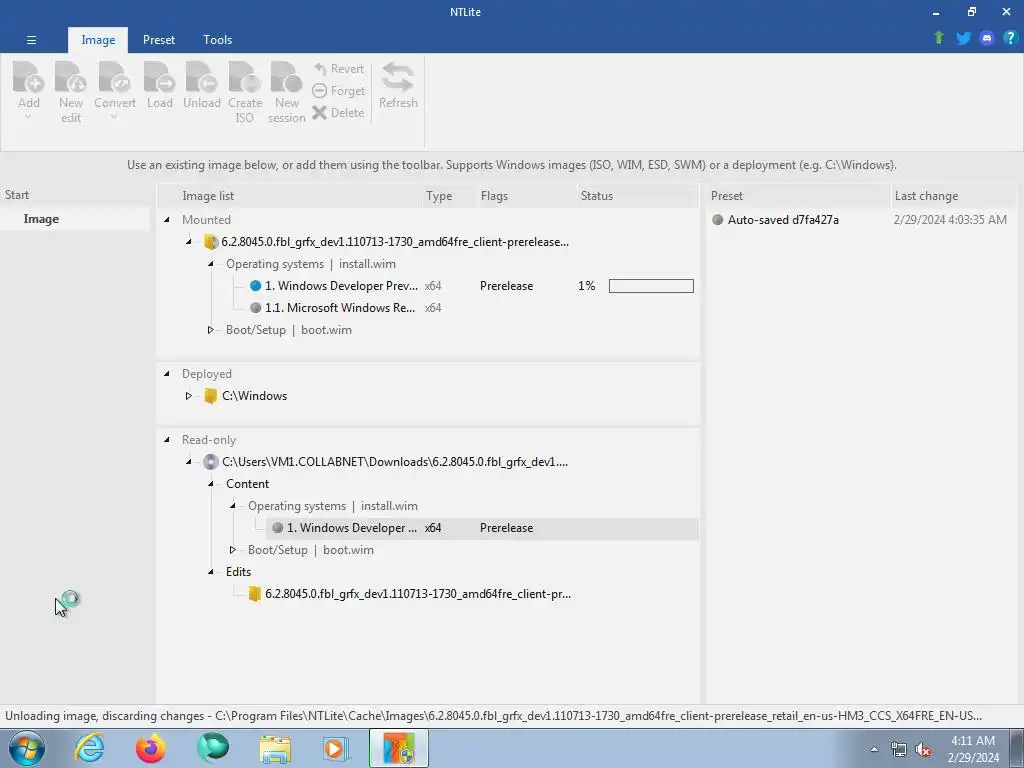Open the Discord link icon
The height and width of the screenshot is (768, 1024).
[987, 38]
